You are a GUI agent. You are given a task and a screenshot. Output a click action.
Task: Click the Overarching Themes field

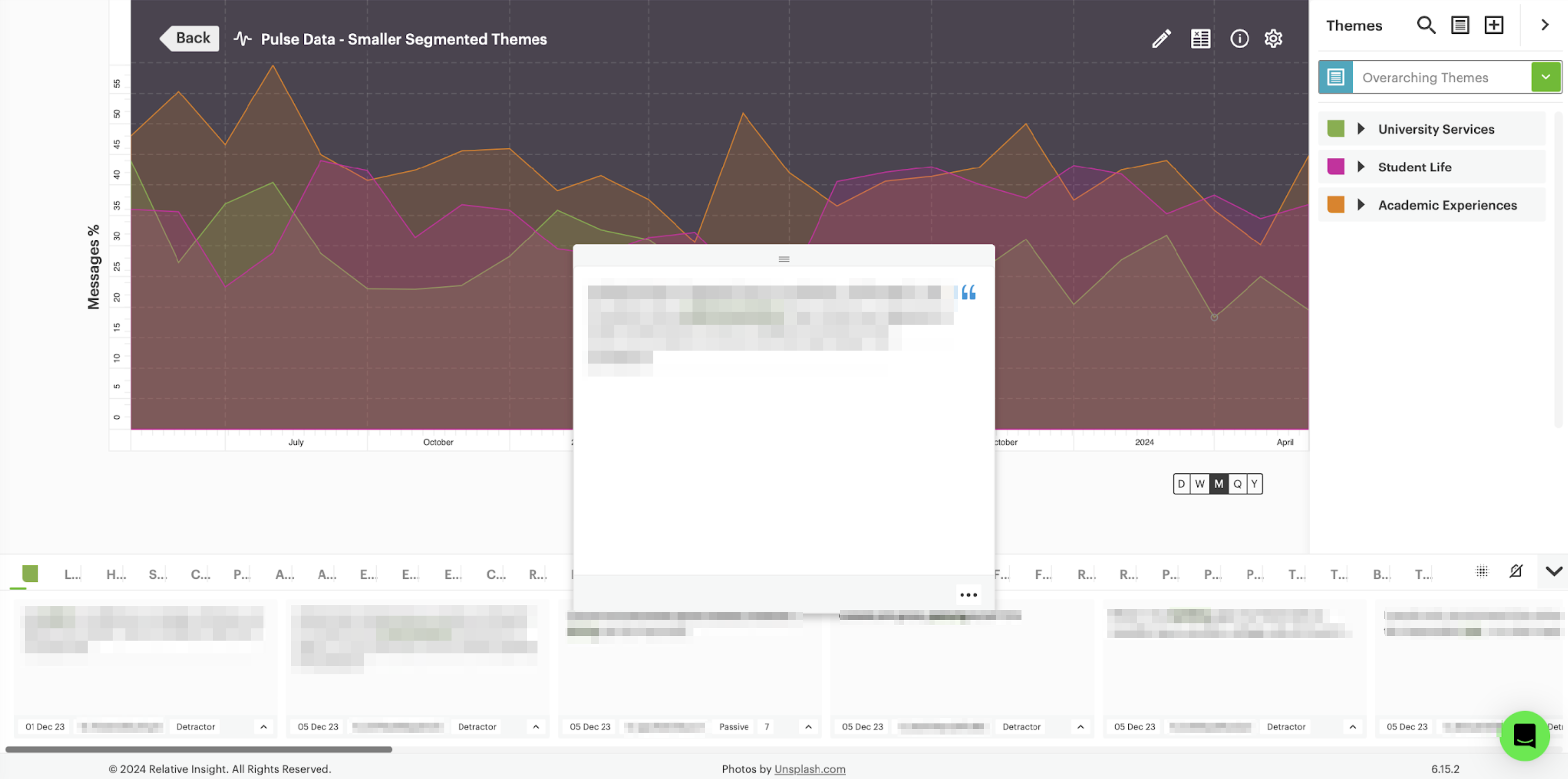pyautogui.click(x=1442, y=77)
